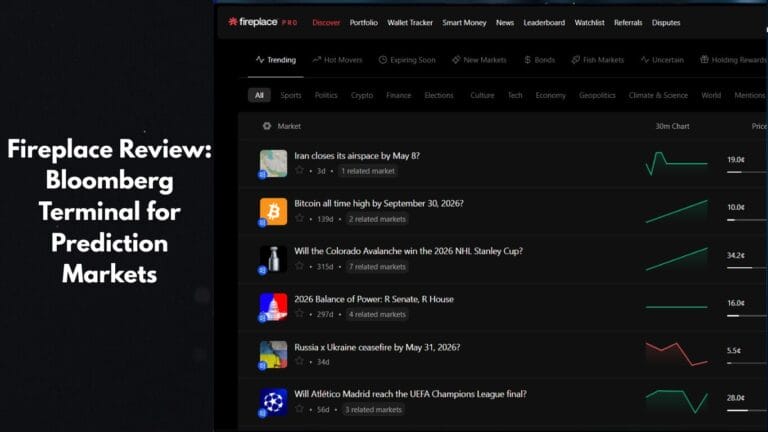Star the 2026 Balance of Power market
Screen dimensions: 768x432
(299, 313)
